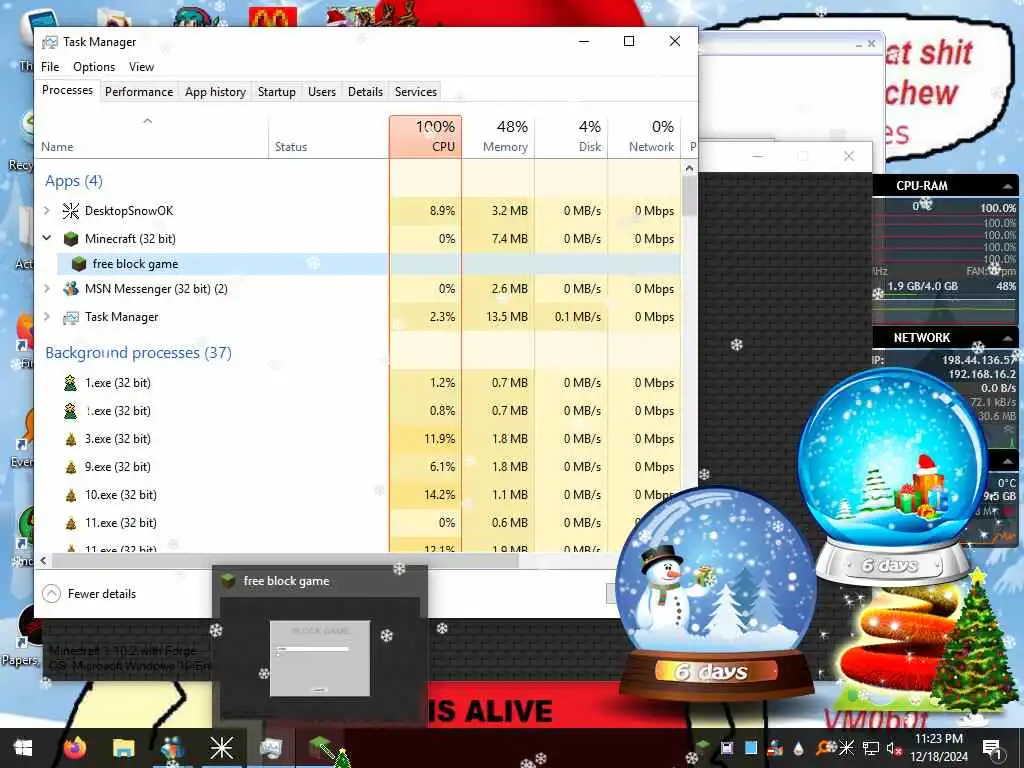
Task: Click the sort chevron above Name column
Action: point(148,121)
